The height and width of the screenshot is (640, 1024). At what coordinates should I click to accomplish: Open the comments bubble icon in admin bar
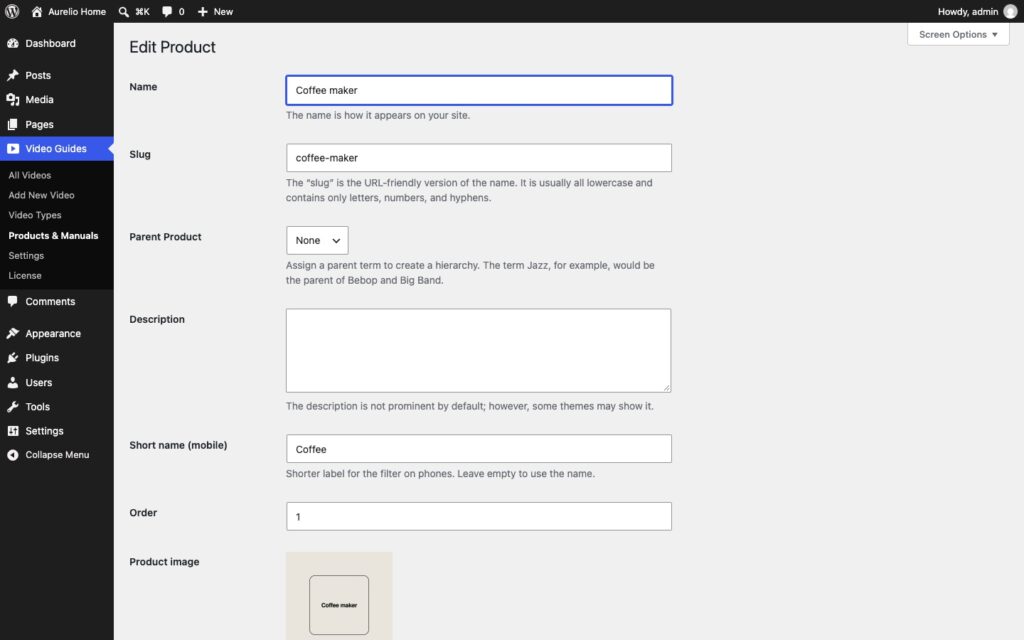(167, 12)
